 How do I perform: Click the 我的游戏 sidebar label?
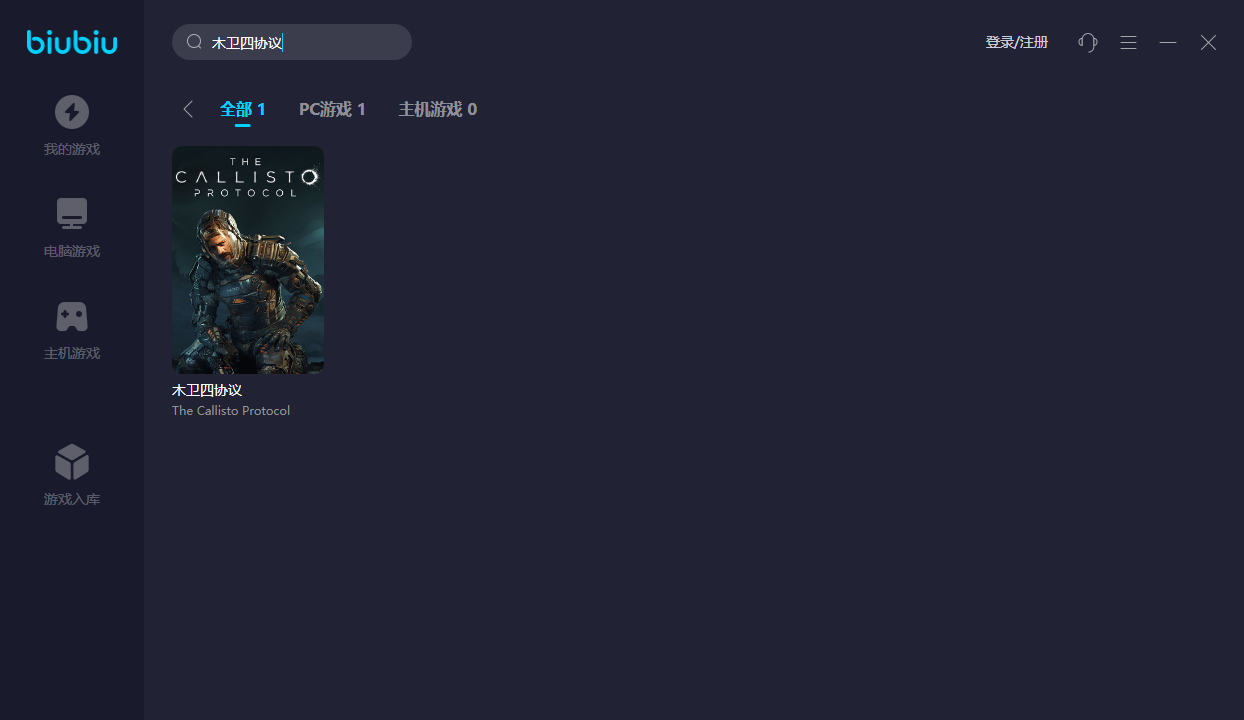pyautogui.click(x=72, y=149)
